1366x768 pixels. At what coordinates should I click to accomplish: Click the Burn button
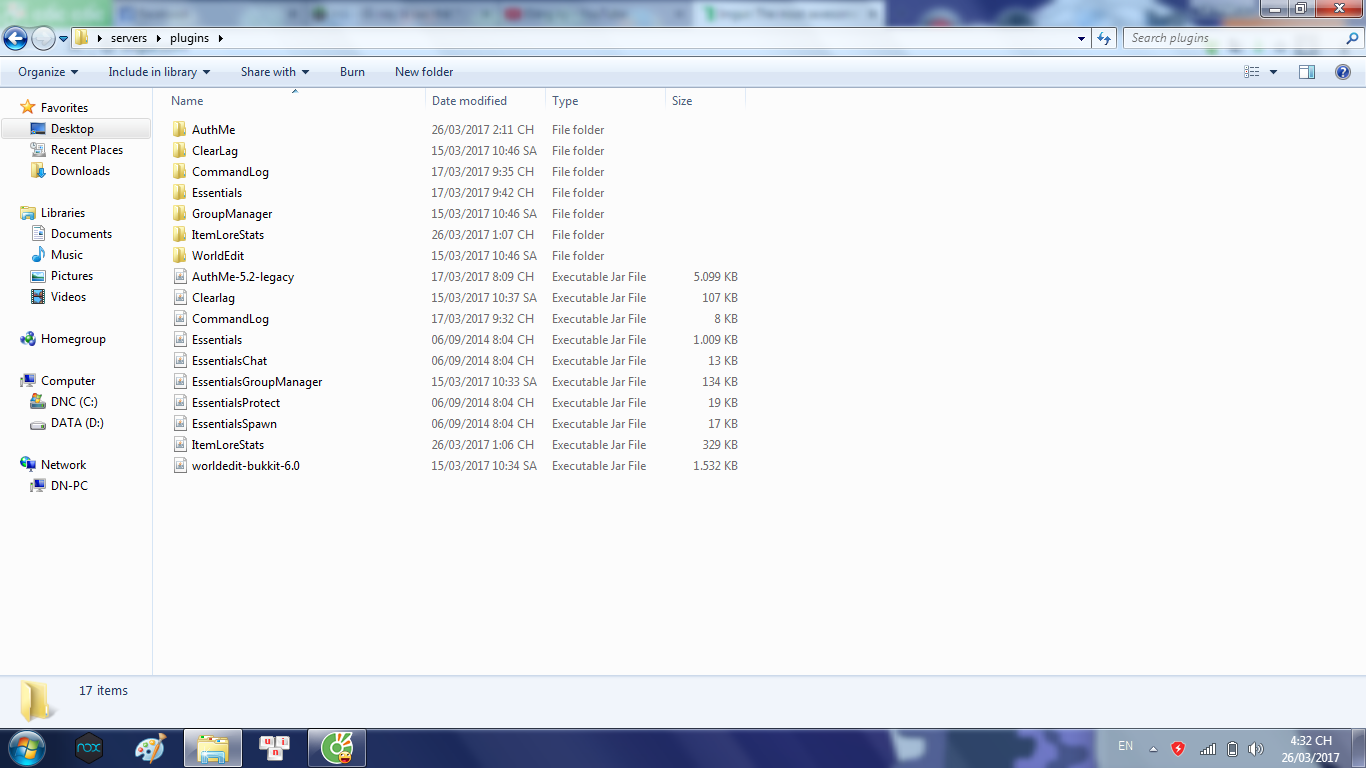pyautogui.click(x=352, y=72)
